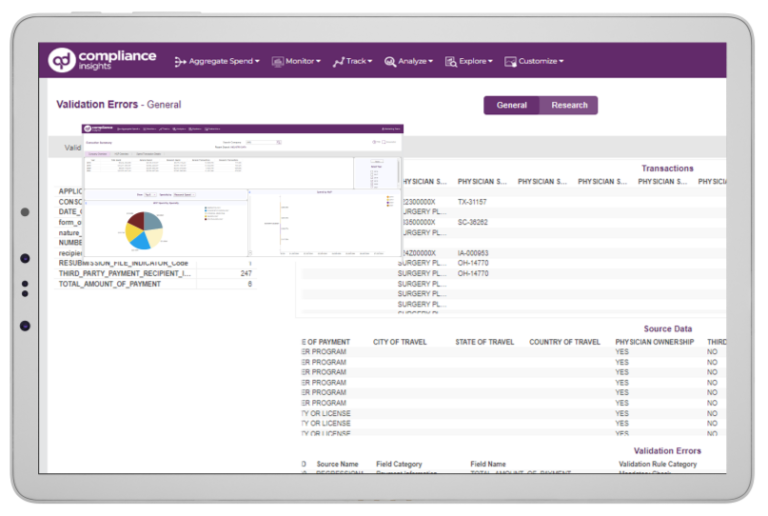768x516 pixels.
Task: Expand the Customize dropdown caret
Action: point(561,62)
